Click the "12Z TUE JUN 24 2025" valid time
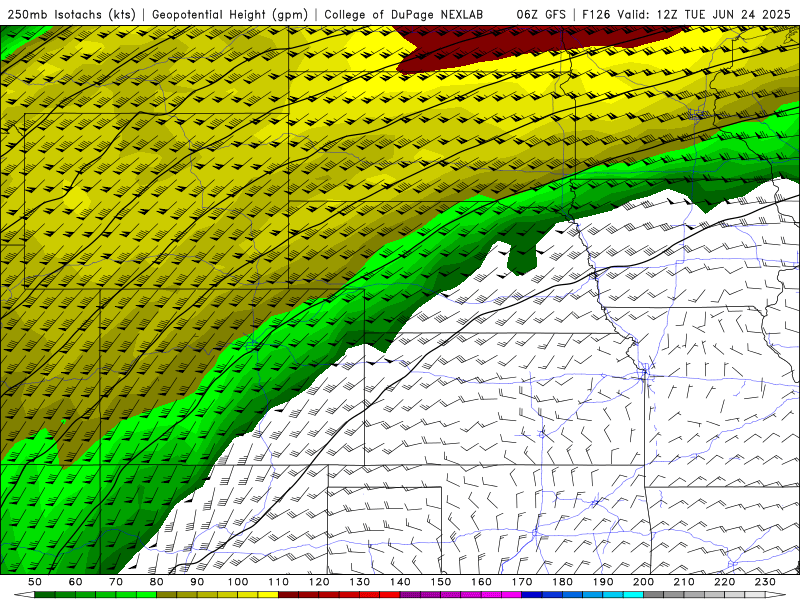This screenshot has width=800, height=600. point(724,14)
